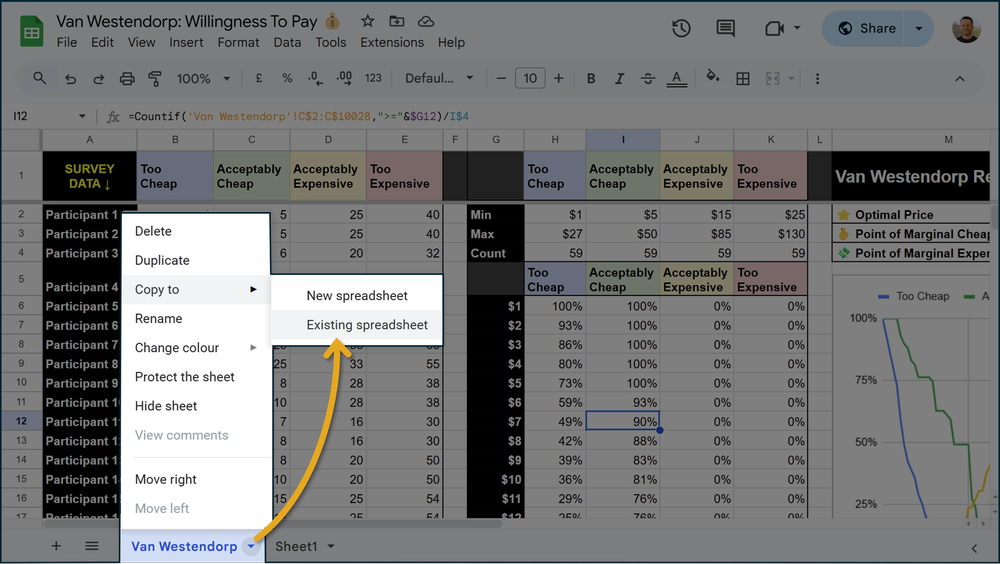Open the Extensions menu
Viewport: 1000px width, 564px height.
[392, 42]
